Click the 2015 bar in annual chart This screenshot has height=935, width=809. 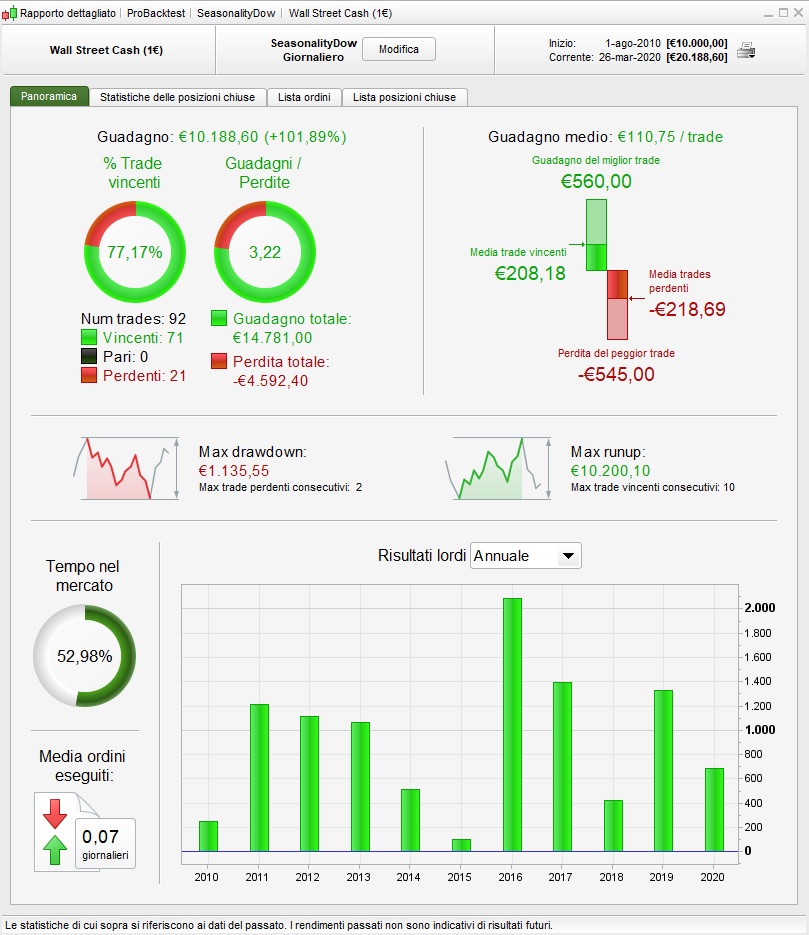tap(461, 845)
